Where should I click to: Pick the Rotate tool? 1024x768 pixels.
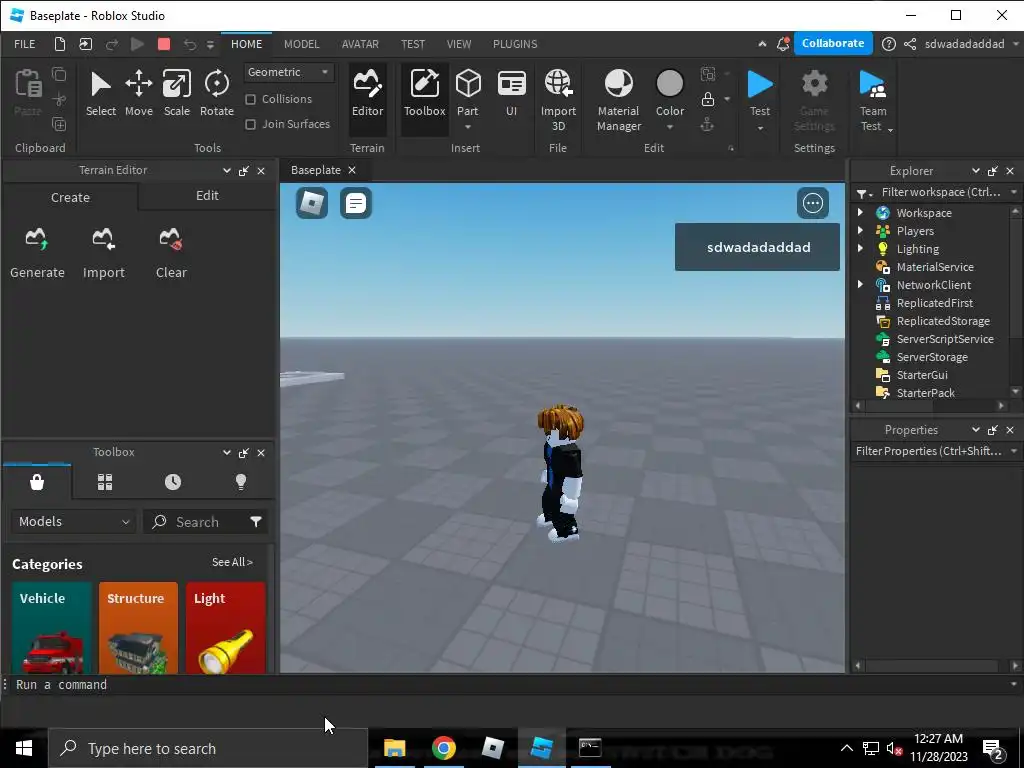click(217, 94)
